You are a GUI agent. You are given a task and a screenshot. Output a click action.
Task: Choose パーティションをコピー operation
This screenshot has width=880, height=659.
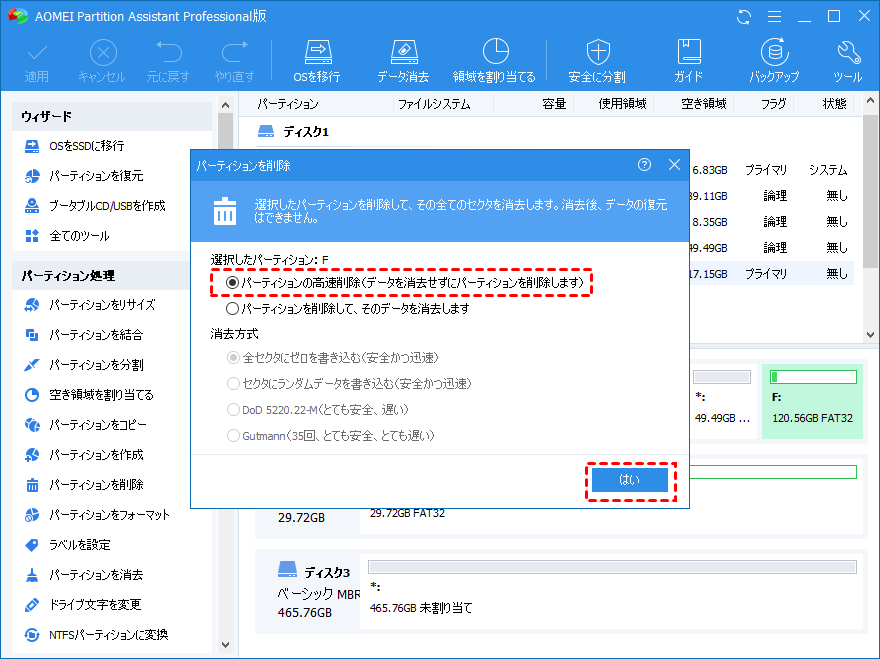click(x=86, y=425)
